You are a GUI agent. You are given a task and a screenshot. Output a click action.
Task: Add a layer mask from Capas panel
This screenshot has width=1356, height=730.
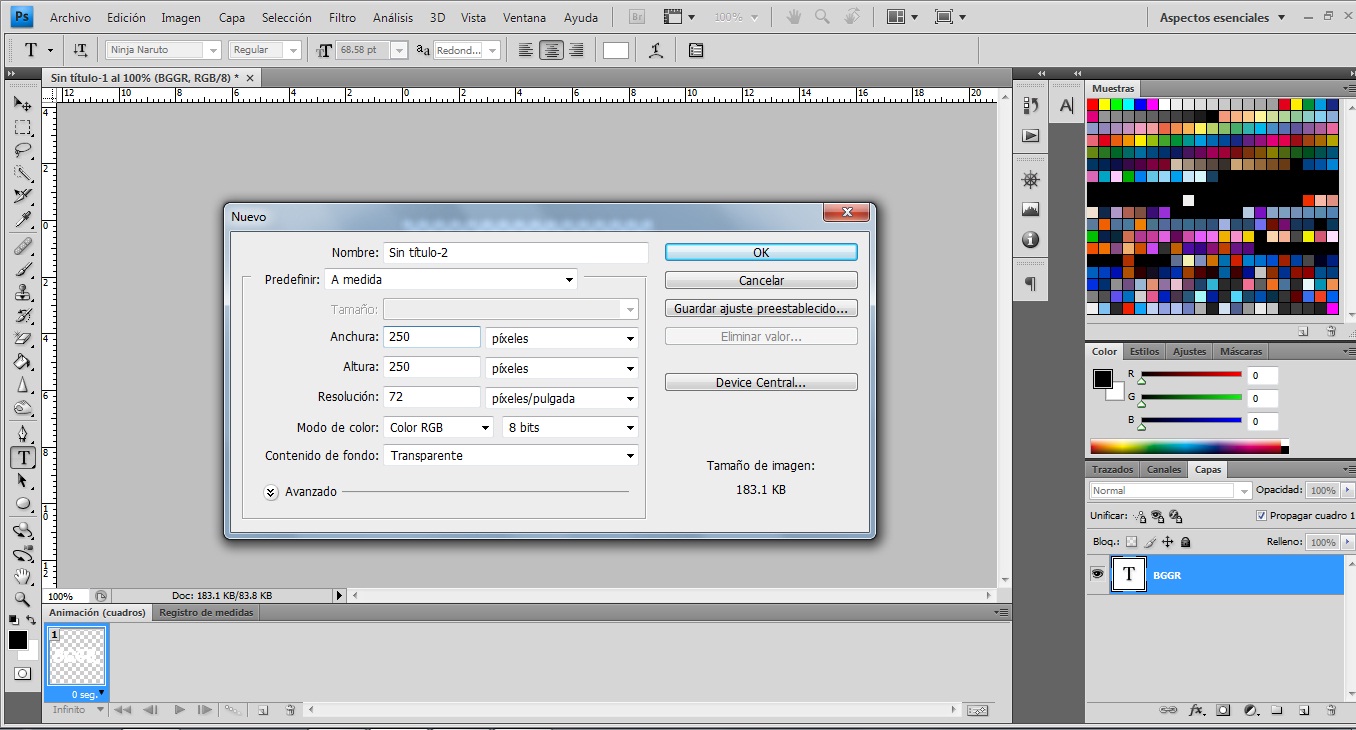click(x=1223, y=710)
